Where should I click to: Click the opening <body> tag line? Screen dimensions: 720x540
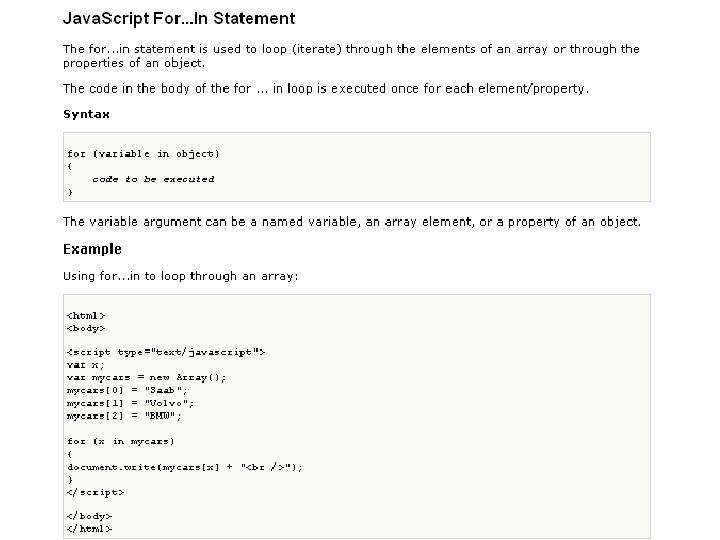coord(86,327)
